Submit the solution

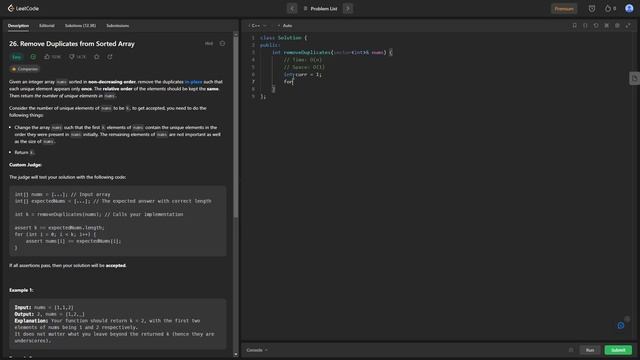618,350
